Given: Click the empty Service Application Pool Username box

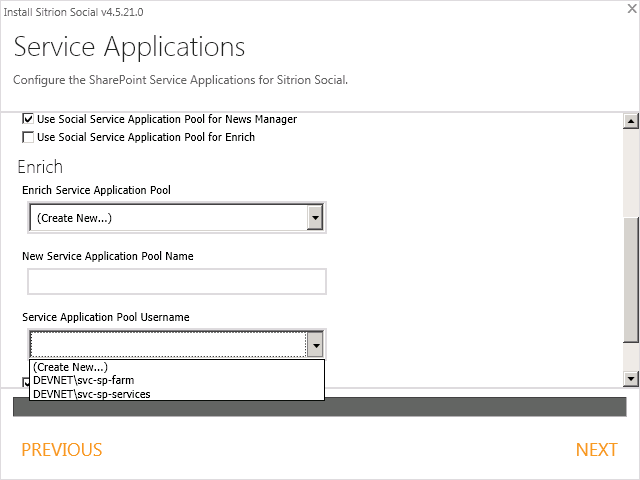Looking at the screenshot, I should pyautogui.click(x=167, y=345).
